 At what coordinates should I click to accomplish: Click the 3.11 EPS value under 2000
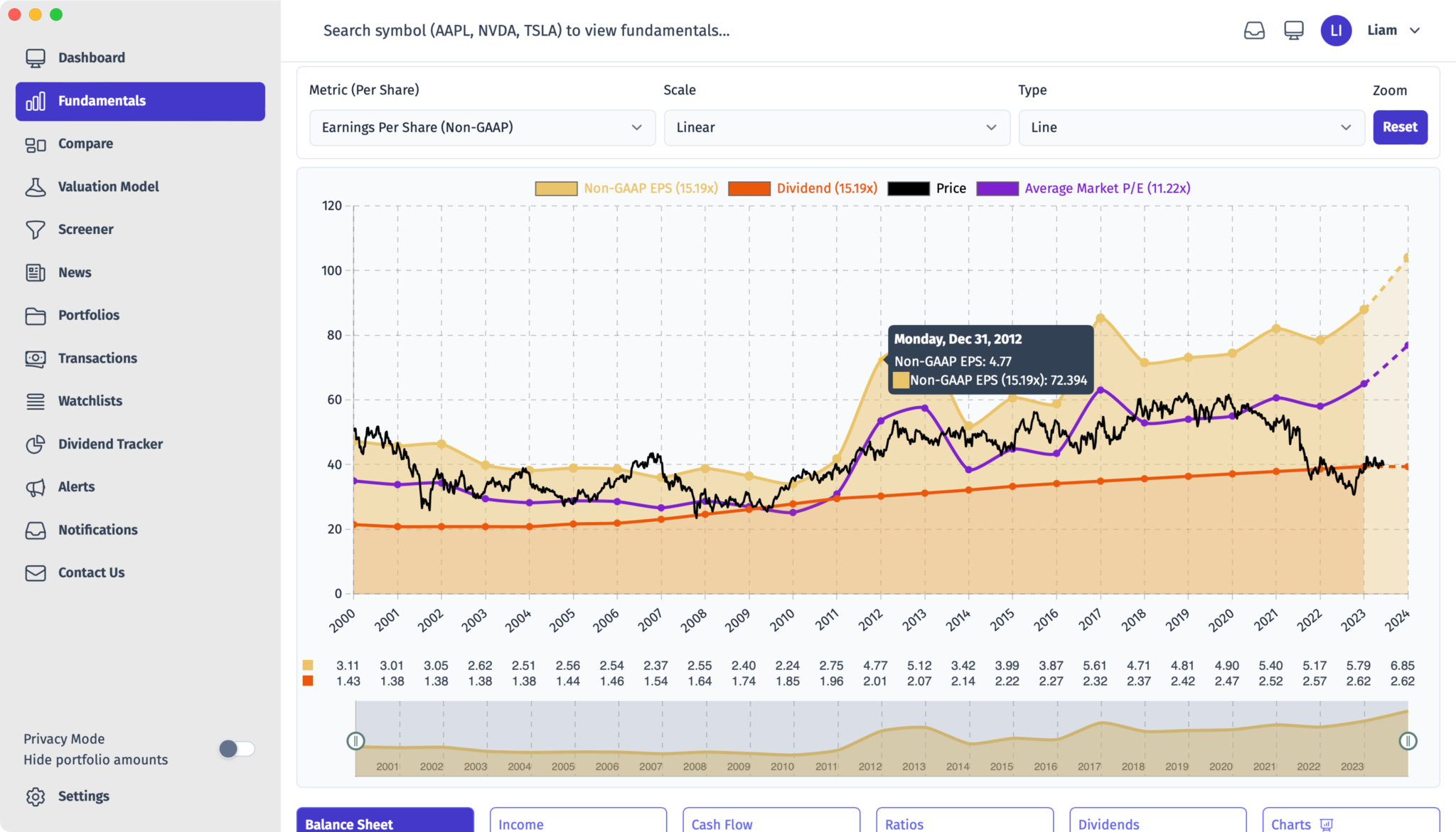tap(348, 666)
